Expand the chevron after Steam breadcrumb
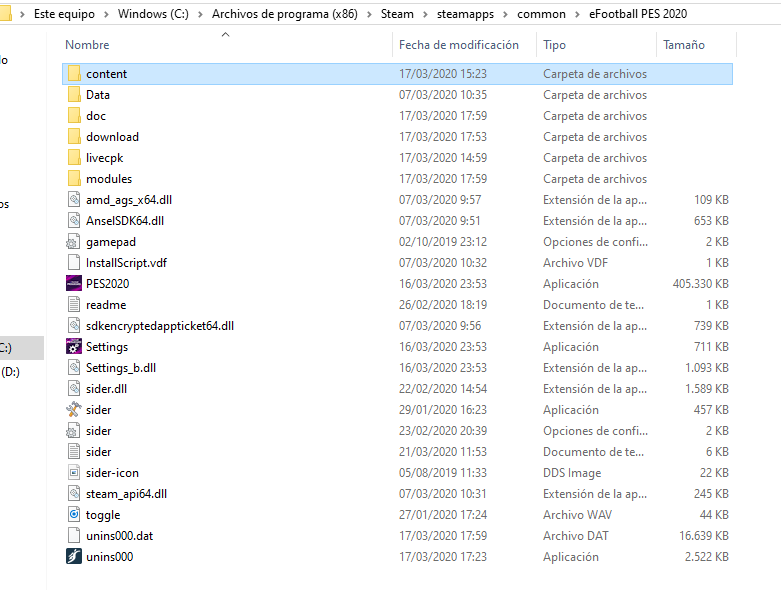Viewport: 781px width, 590px height. [x=425, y=14]
